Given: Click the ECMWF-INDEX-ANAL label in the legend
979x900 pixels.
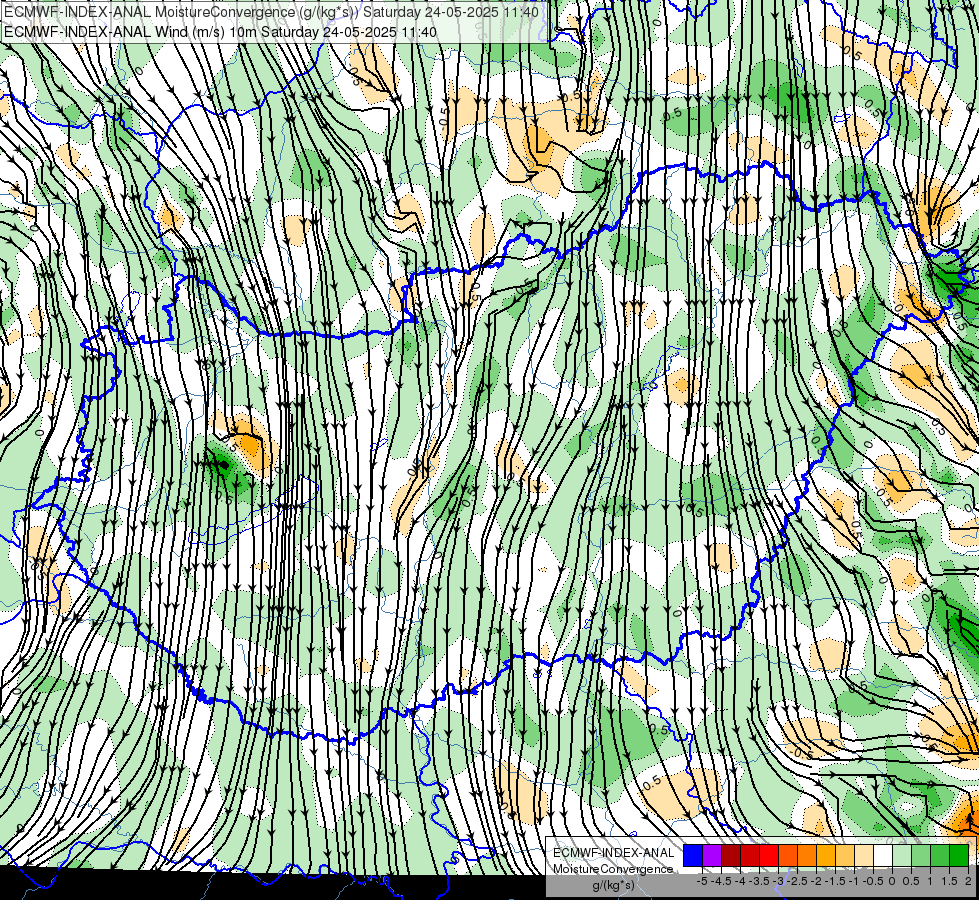Looking at the screenshot, I should coord(614,853).
